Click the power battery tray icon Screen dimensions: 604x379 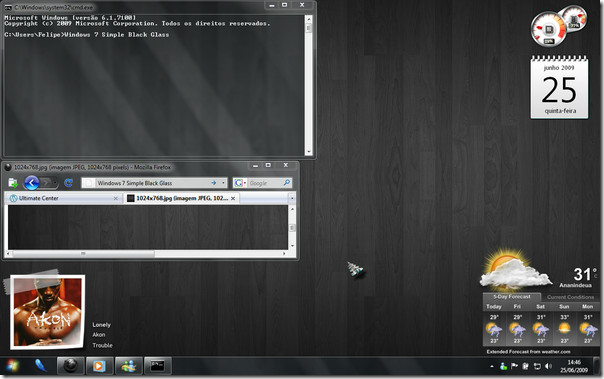(525, 366)
